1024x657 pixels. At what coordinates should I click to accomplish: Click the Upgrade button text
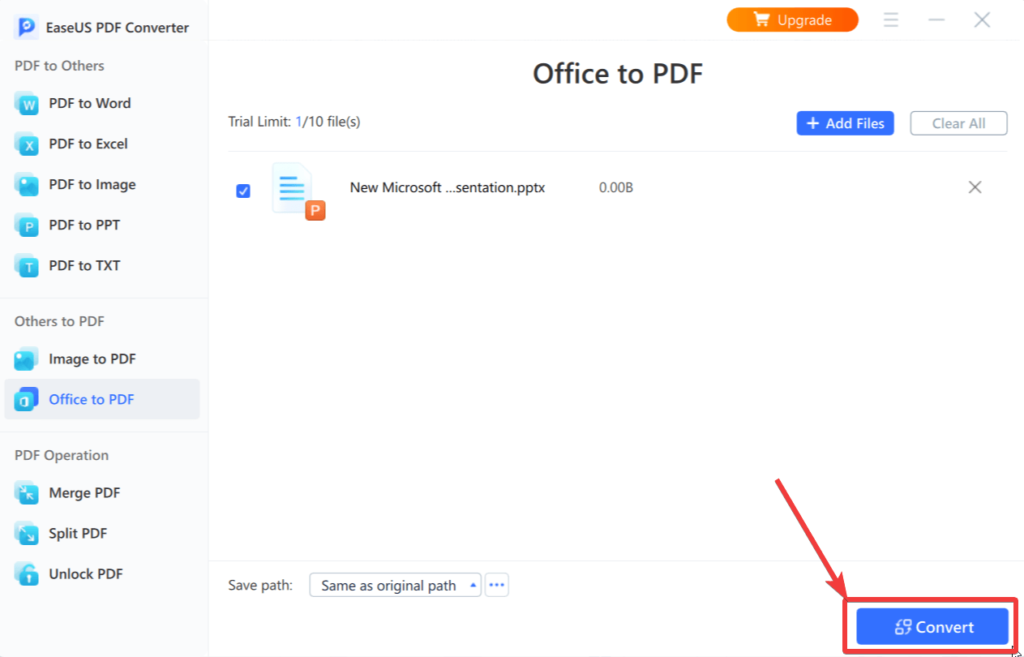pos(805,20)
